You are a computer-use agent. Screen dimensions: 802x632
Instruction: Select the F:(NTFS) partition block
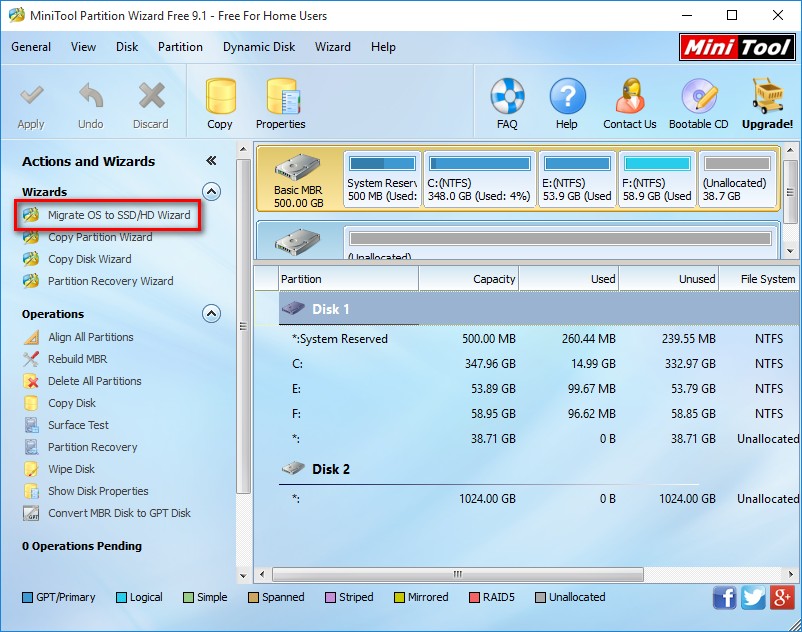(x=657, y=179)
